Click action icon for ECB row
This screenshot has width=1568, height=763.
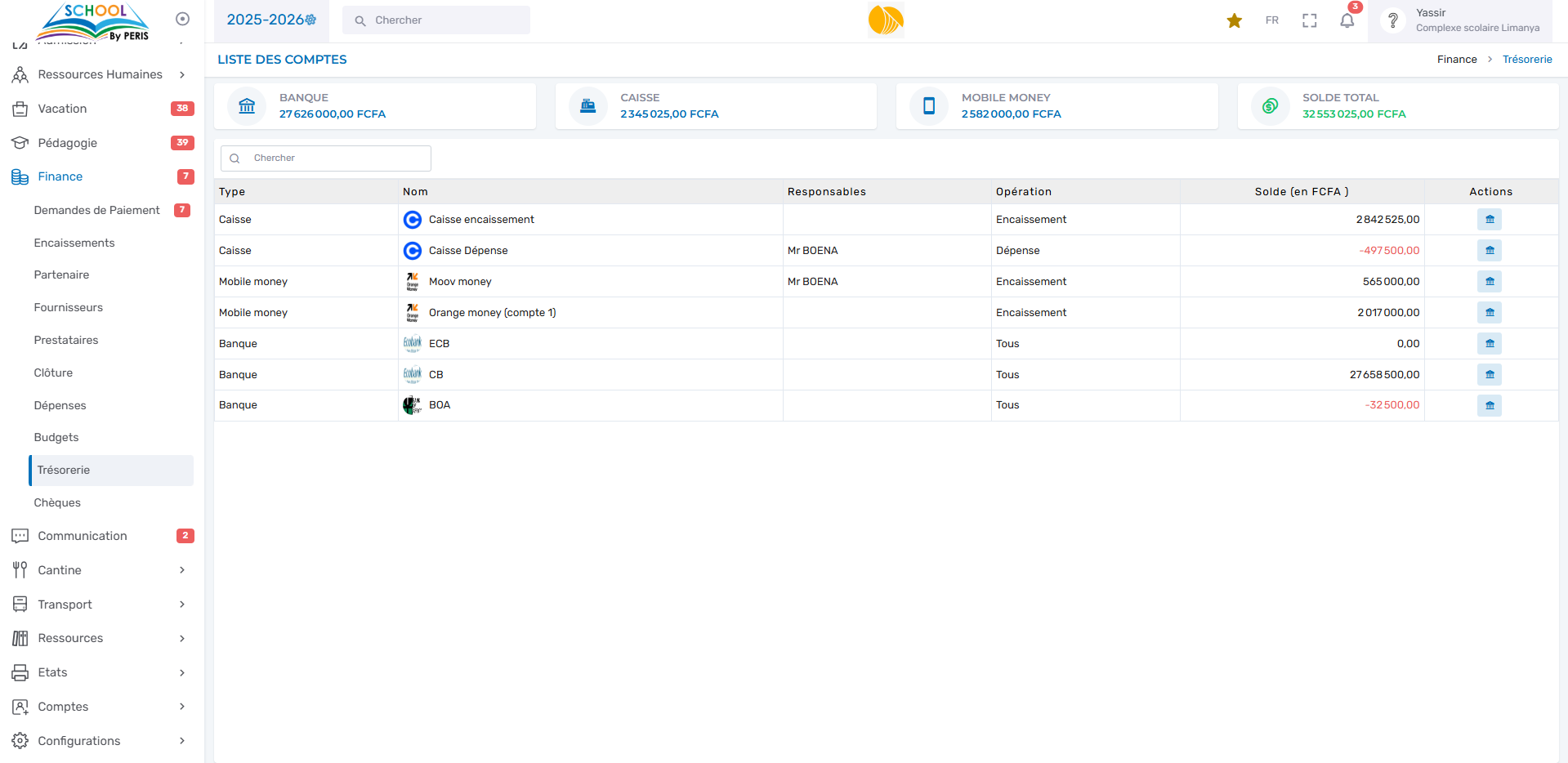tap(1489, 344)
